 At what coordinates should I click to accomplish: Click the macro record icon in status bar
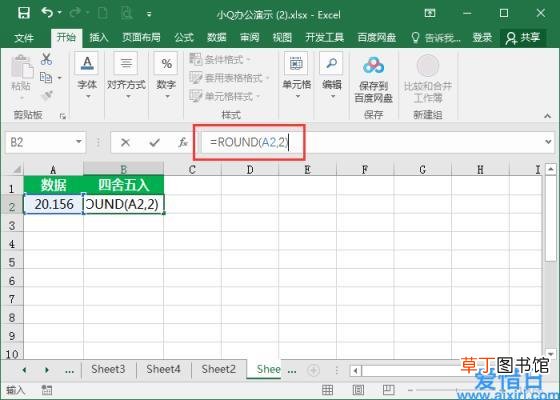[46, 390]
